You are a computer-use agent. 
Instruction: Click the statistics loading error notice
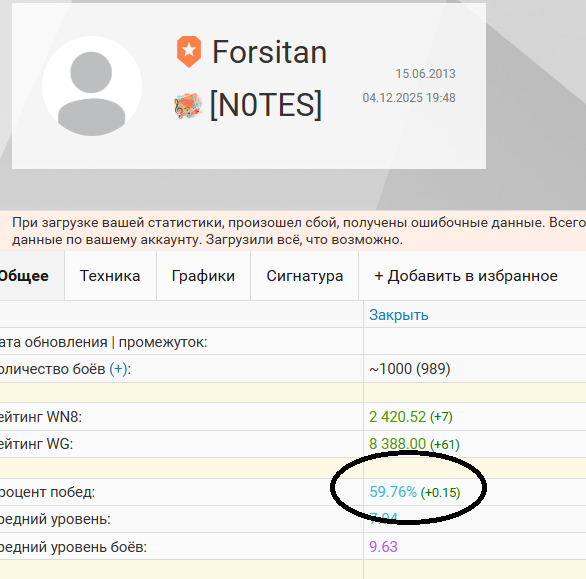(293, 231)
